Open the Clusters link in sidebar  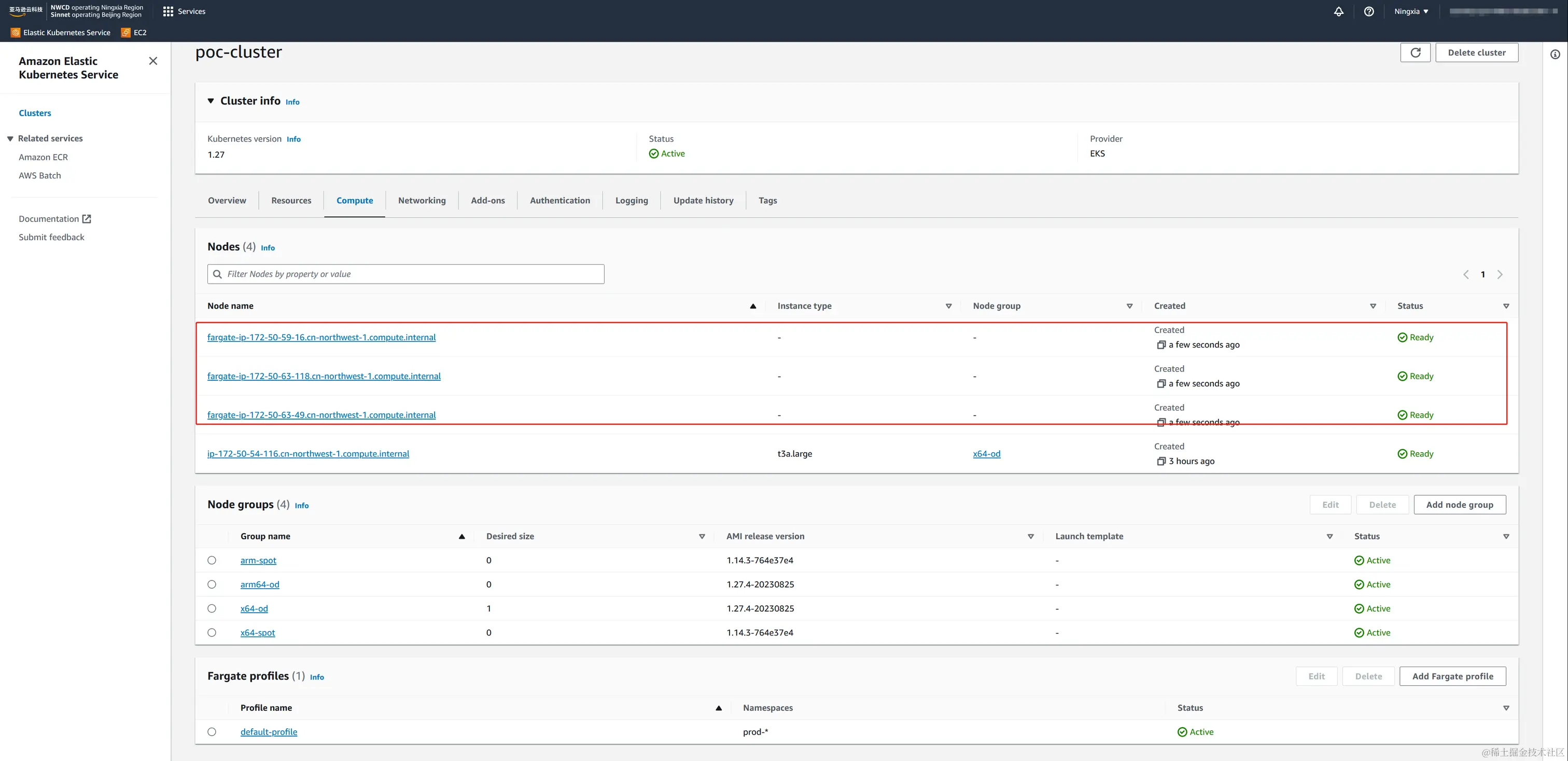point(35,113)
